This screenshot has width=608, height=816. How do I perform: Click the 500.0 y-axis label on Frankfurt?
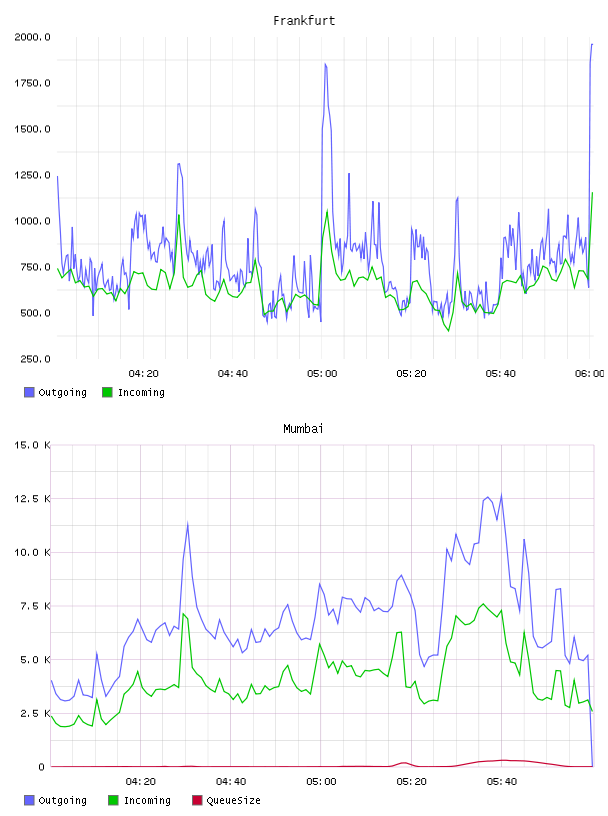[35, 313]
